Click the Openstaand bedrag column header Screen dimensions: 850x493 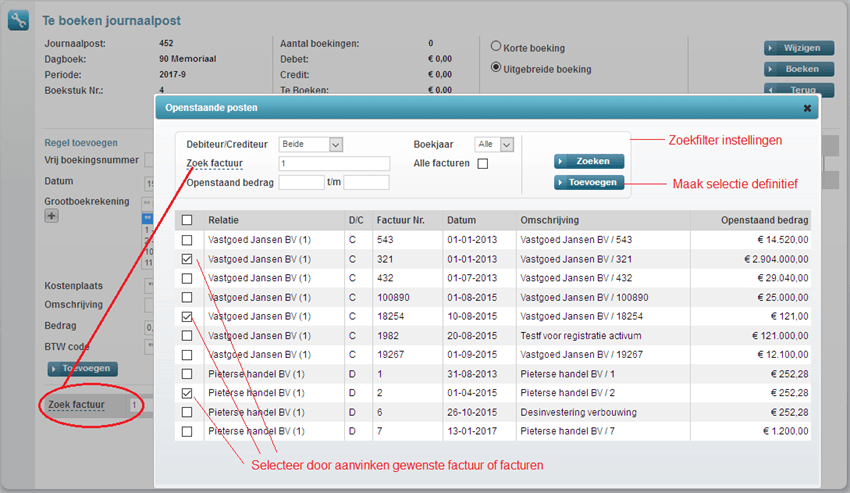[764, 220]
